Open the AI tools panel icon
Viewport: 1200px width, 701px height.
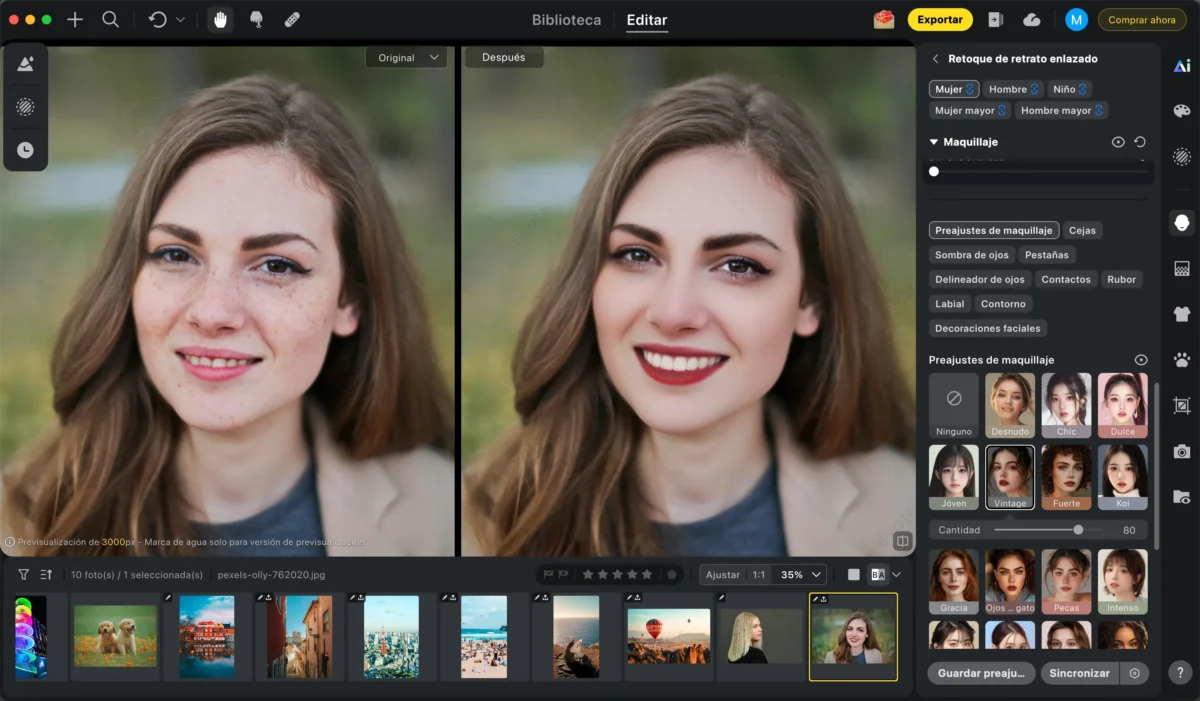(1182, 66)
